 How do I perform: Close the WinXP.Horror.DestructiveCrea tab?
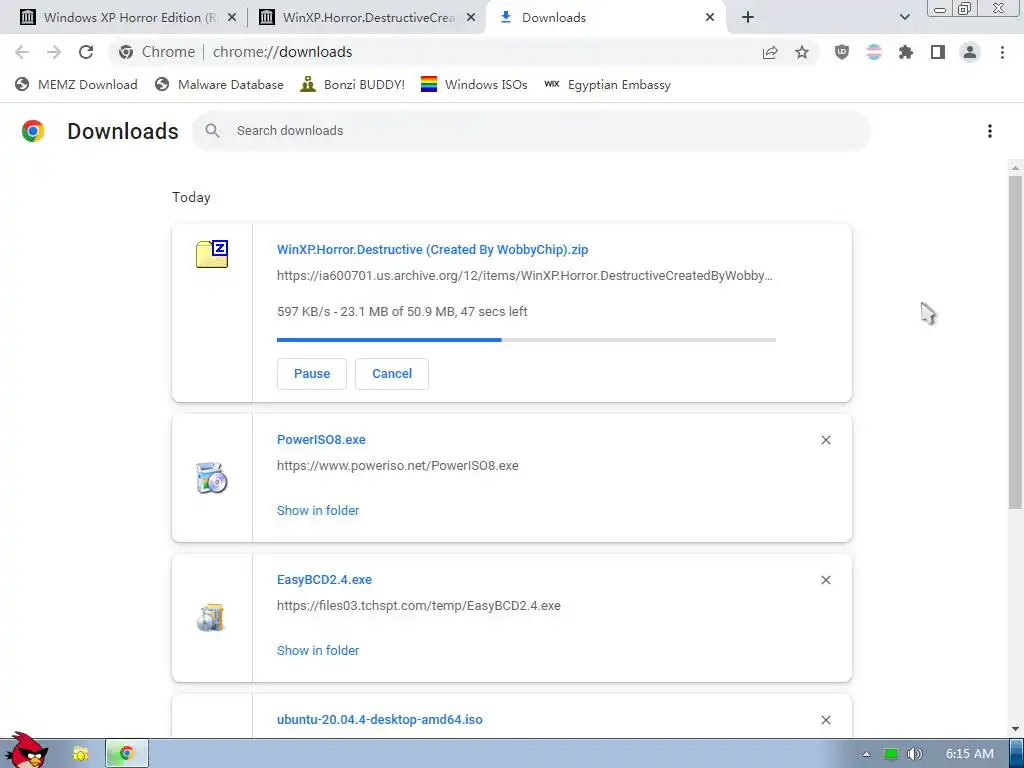click(471, 18)
